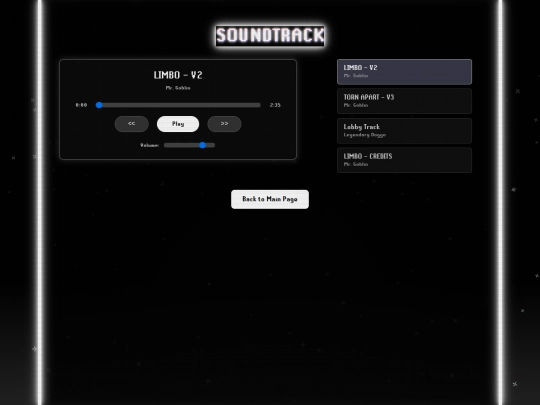Click the Lobby Track artist name in the playlist

pos(365,135)
